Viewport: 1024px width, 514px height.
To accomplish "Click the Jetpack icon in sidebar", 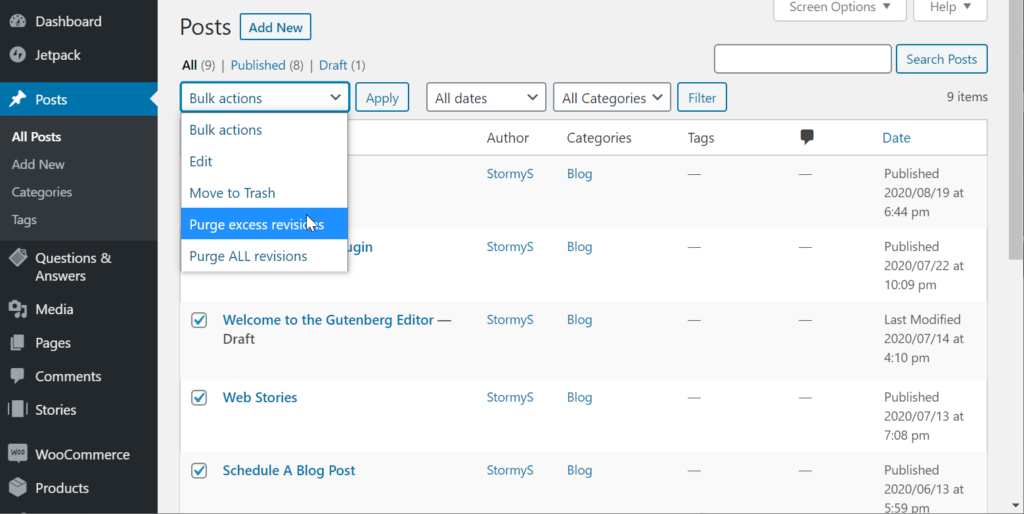I will click(x=17, y=54).
